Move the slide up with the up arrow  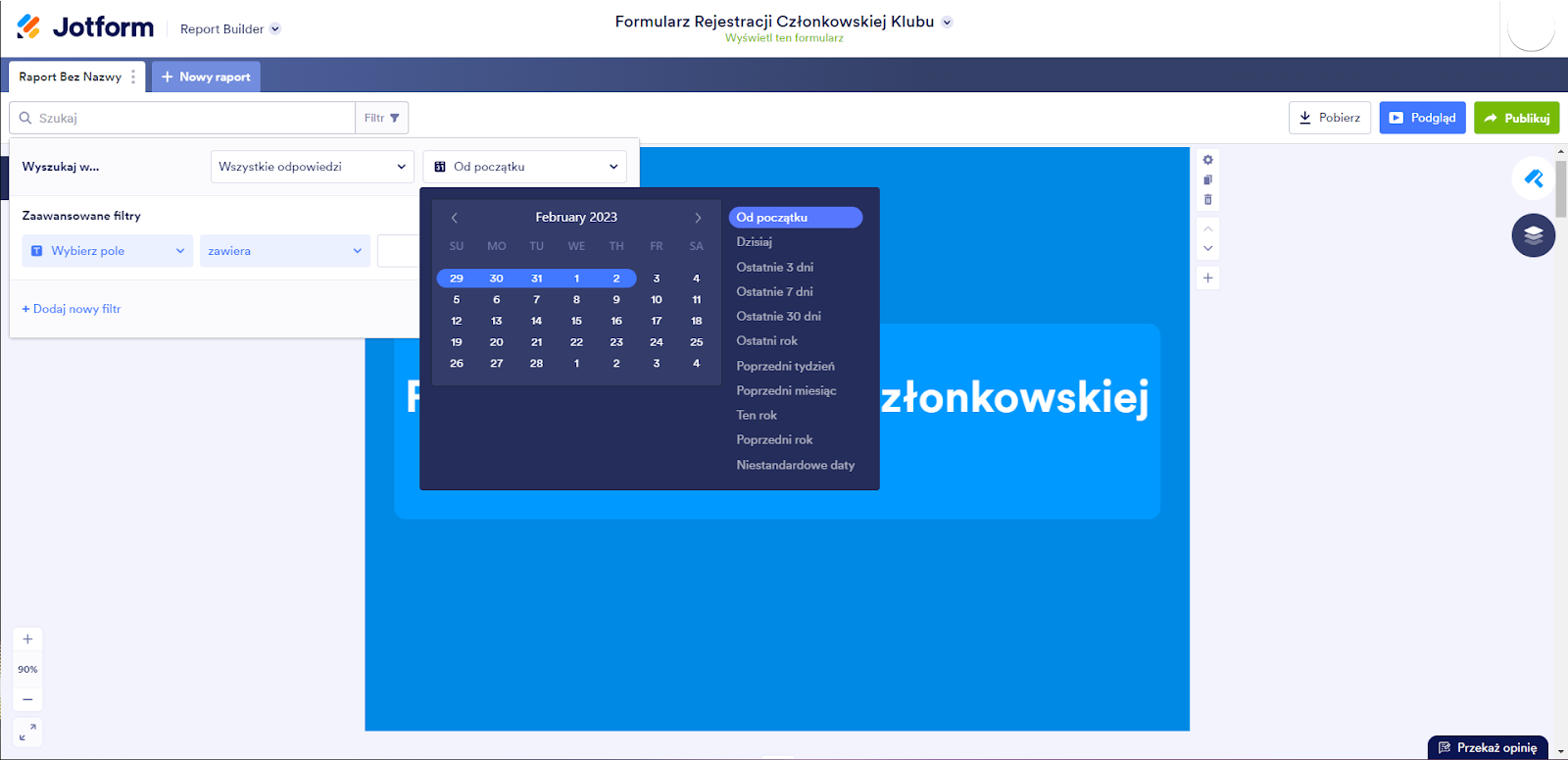click(x=1208, y=228)
